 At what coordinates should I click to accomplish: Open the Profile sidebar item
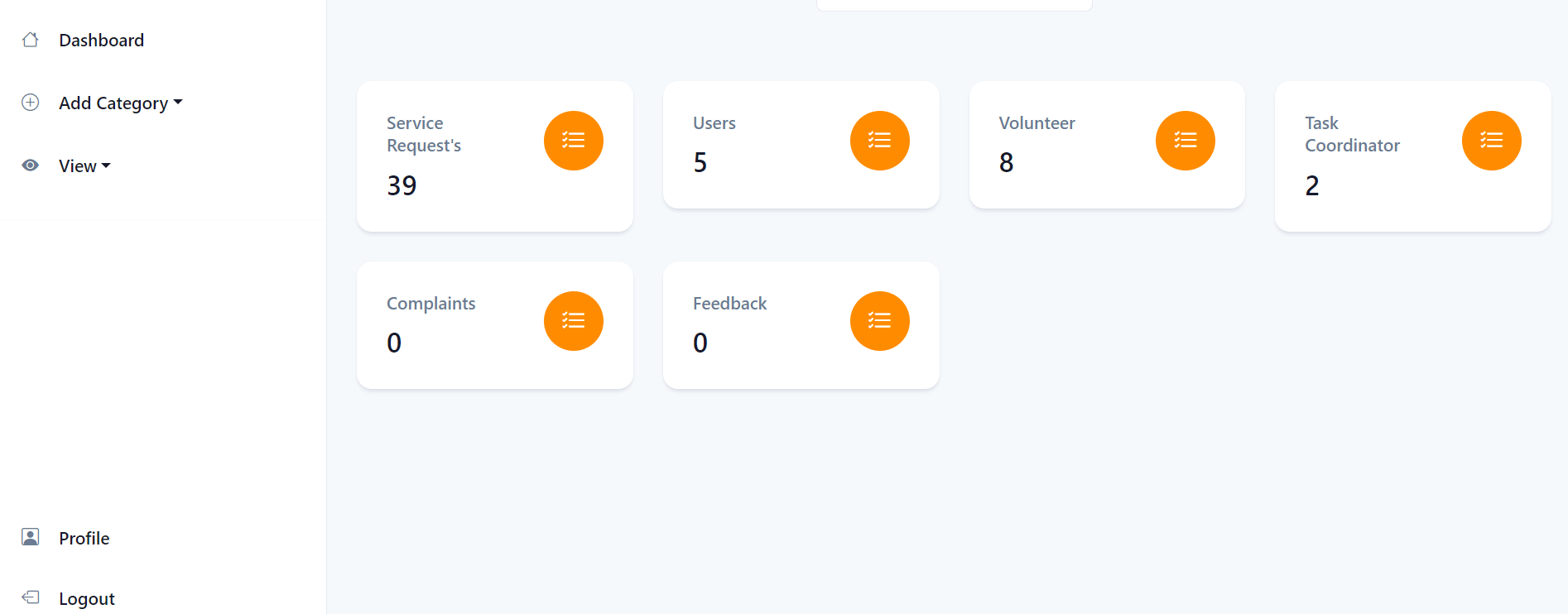[x=84, y=539]
